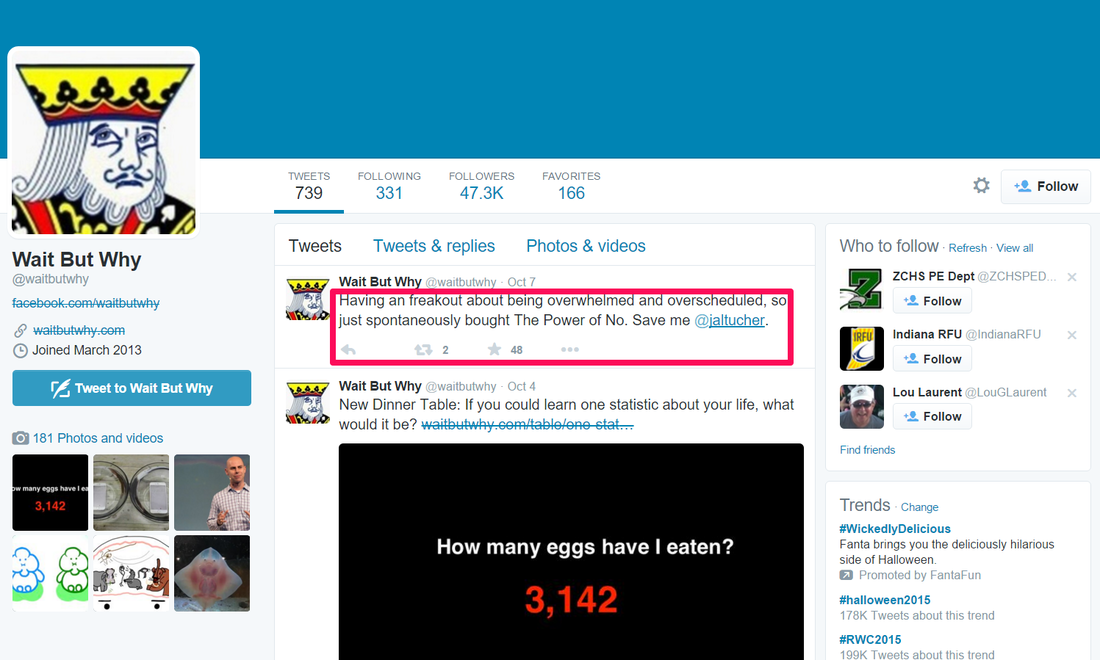The image size is (1100, 660).
Task: Dismiss ZCHS PE Dept suggestion
Action: click(1072, 277)
